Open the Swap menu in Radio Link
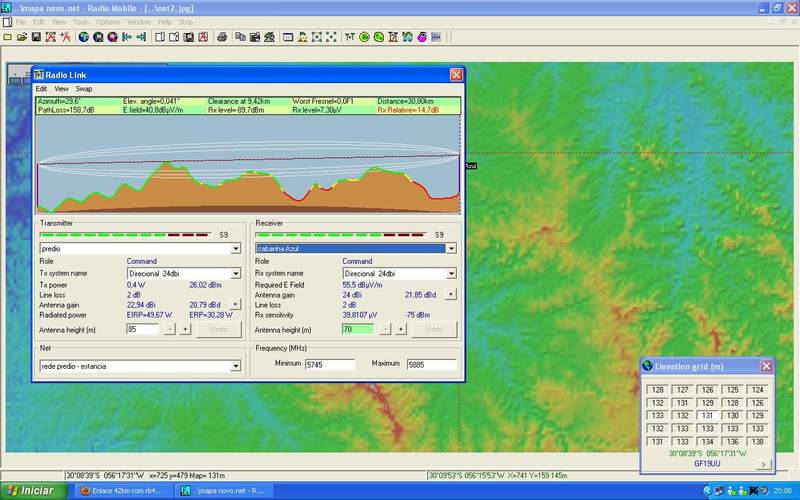This screenshot has height=500, width=800. [x=84, y=89]
